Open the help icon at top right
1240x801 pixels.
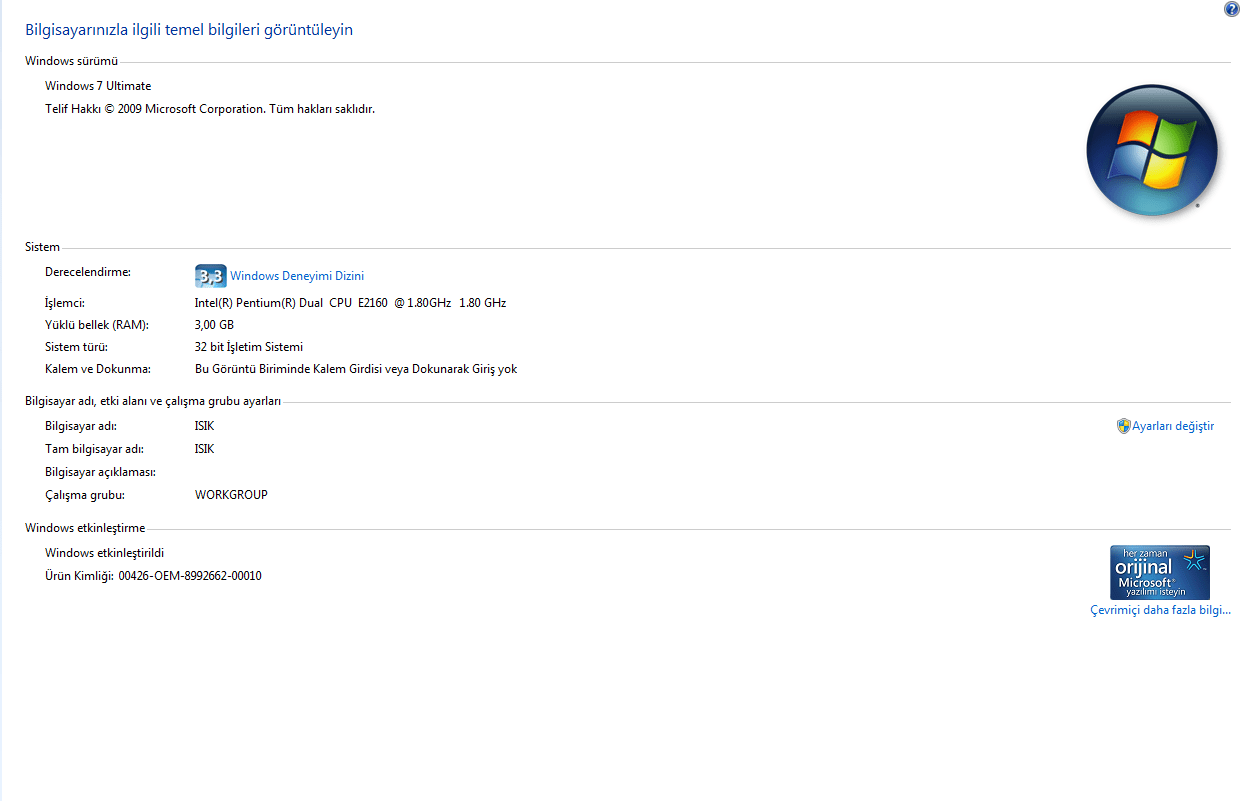tap(1231, 9)
